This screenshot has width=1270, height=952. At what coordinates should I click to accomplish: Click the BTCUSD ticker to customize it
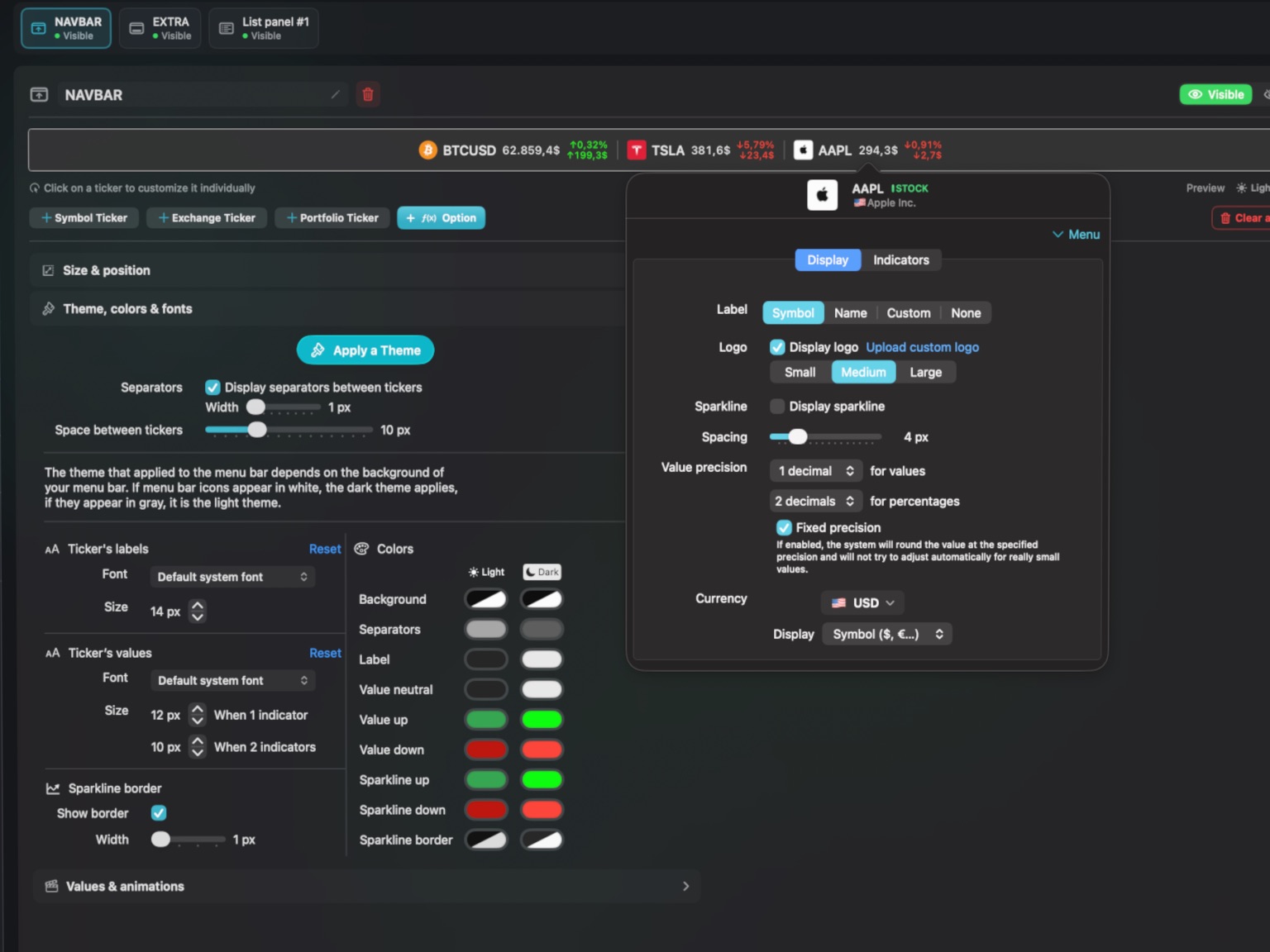pyautogui.click(x=513, y=150)
